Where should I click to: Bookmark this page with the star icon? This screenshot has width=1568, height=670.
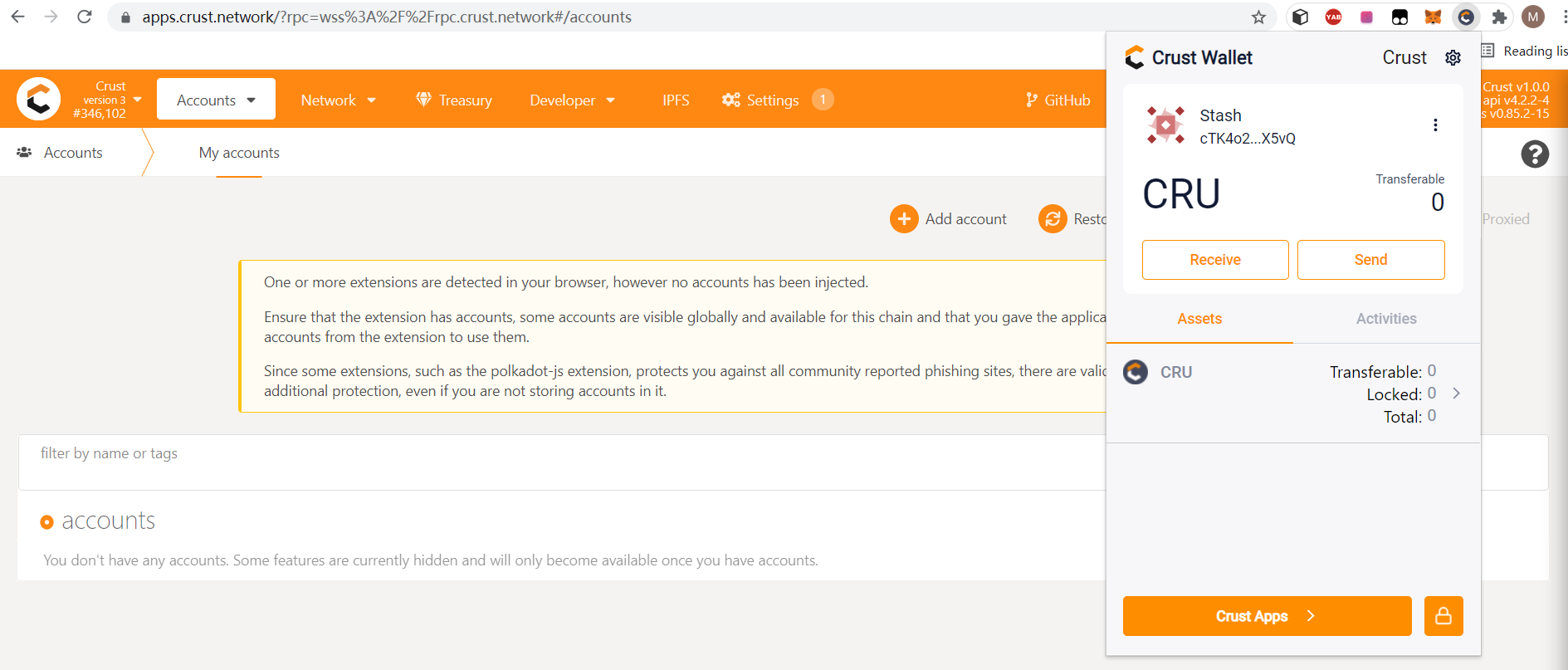1258,17
